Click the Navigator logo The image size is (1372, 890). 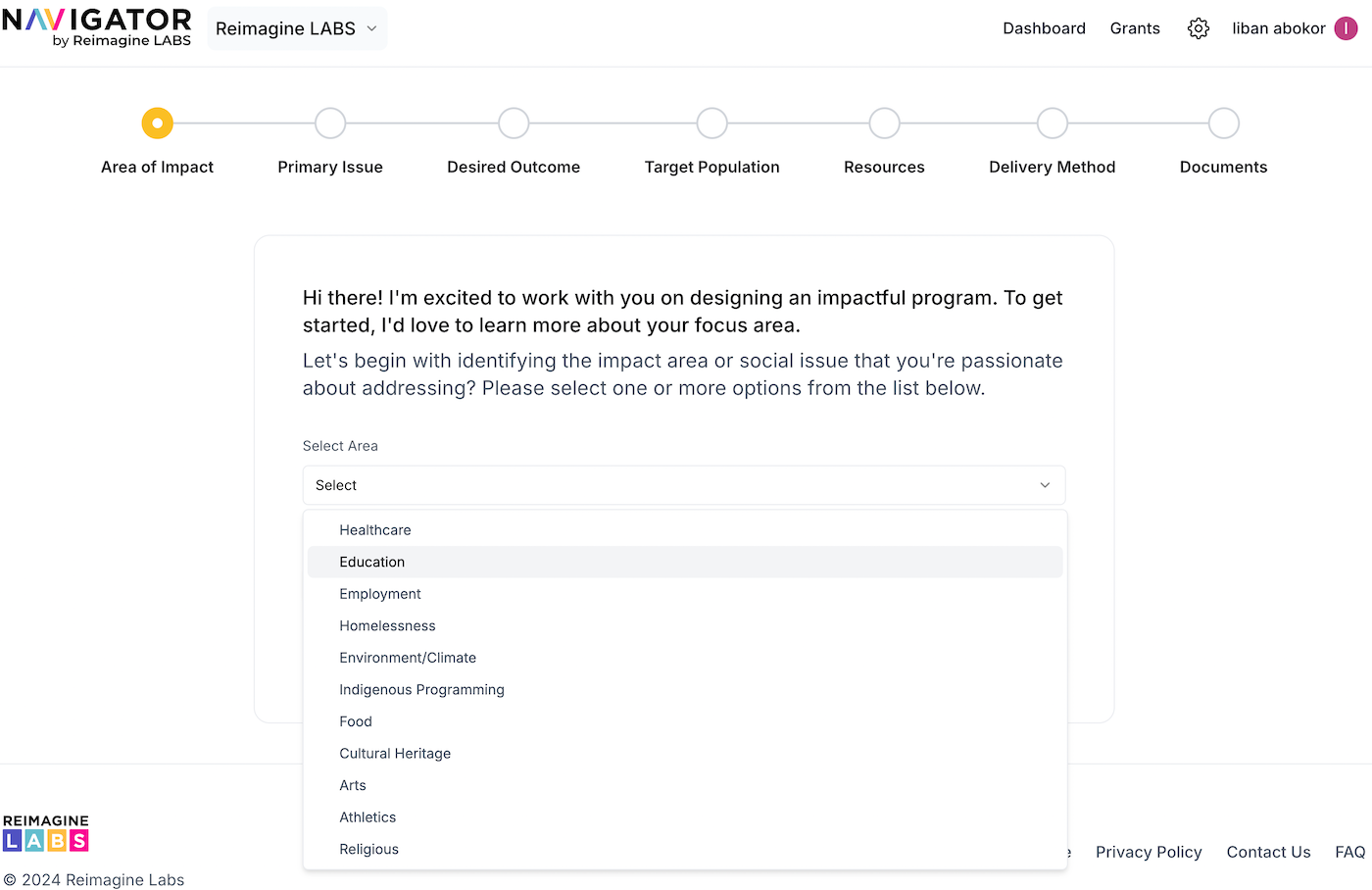coord(97,27)
